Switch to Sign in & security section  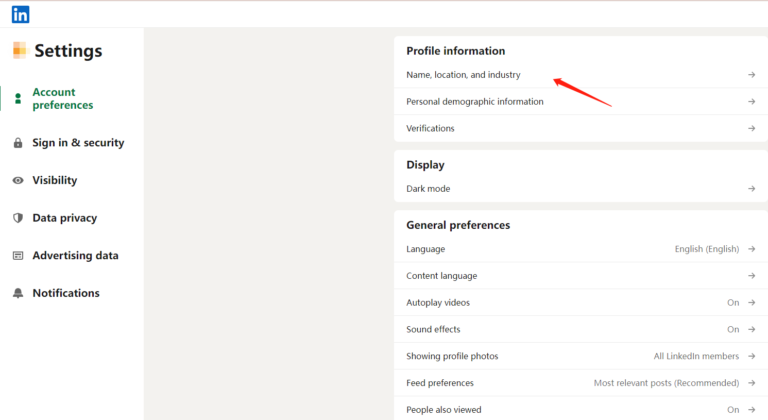(78, 143)
